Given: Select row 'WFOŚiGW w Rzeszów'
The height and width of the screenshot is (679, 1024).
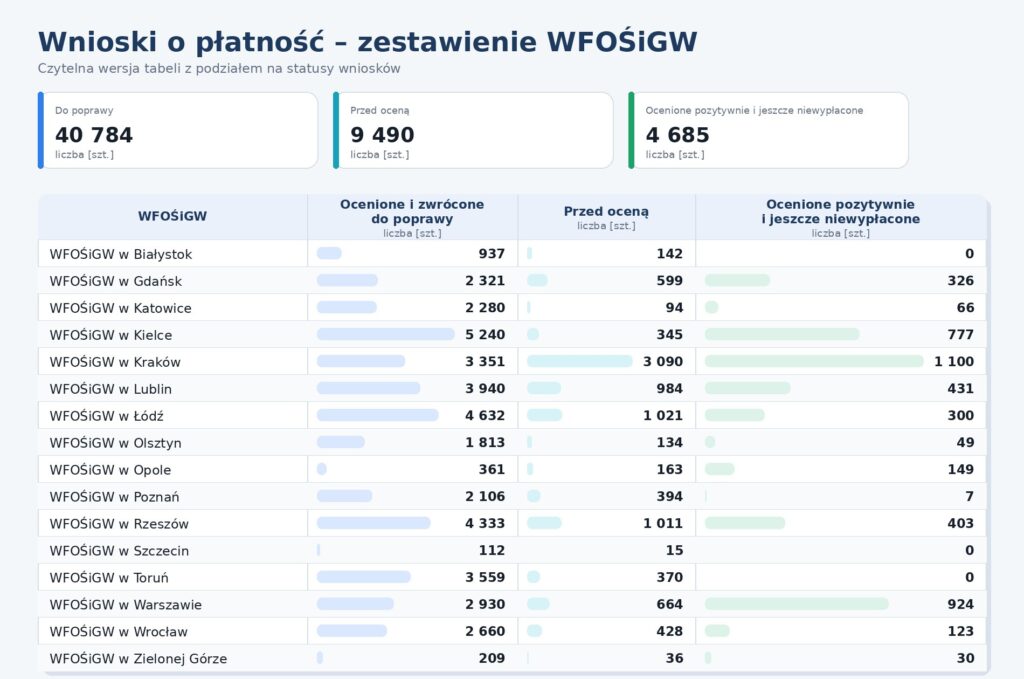Looking at the screenshot, I should click(512, 523).
